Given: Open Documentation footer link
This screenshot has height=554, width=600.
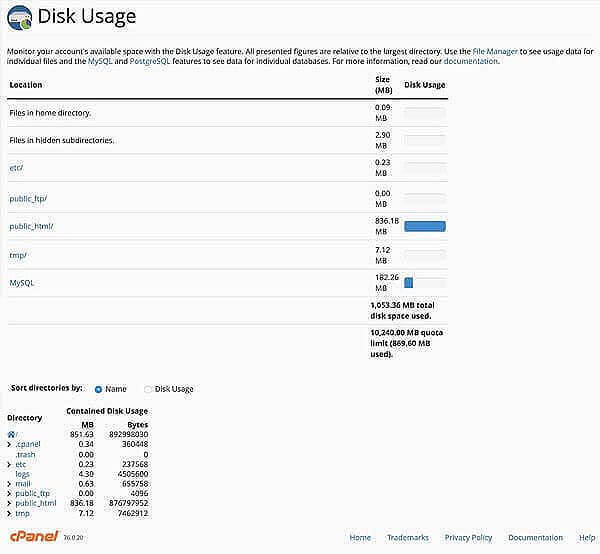Looking at the screenshot, I should [535, 538].
